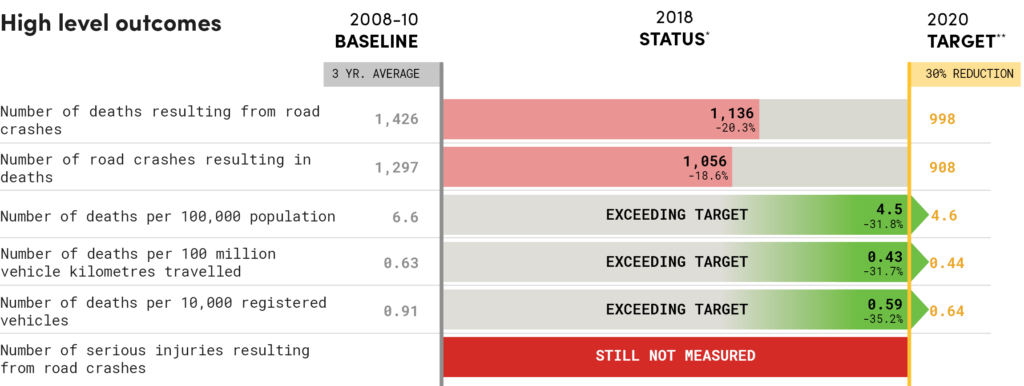Image resolution: width=1024 pixels, height=386 pixels.
Task: Click the 998 target value
Action: tap(942, 119)
